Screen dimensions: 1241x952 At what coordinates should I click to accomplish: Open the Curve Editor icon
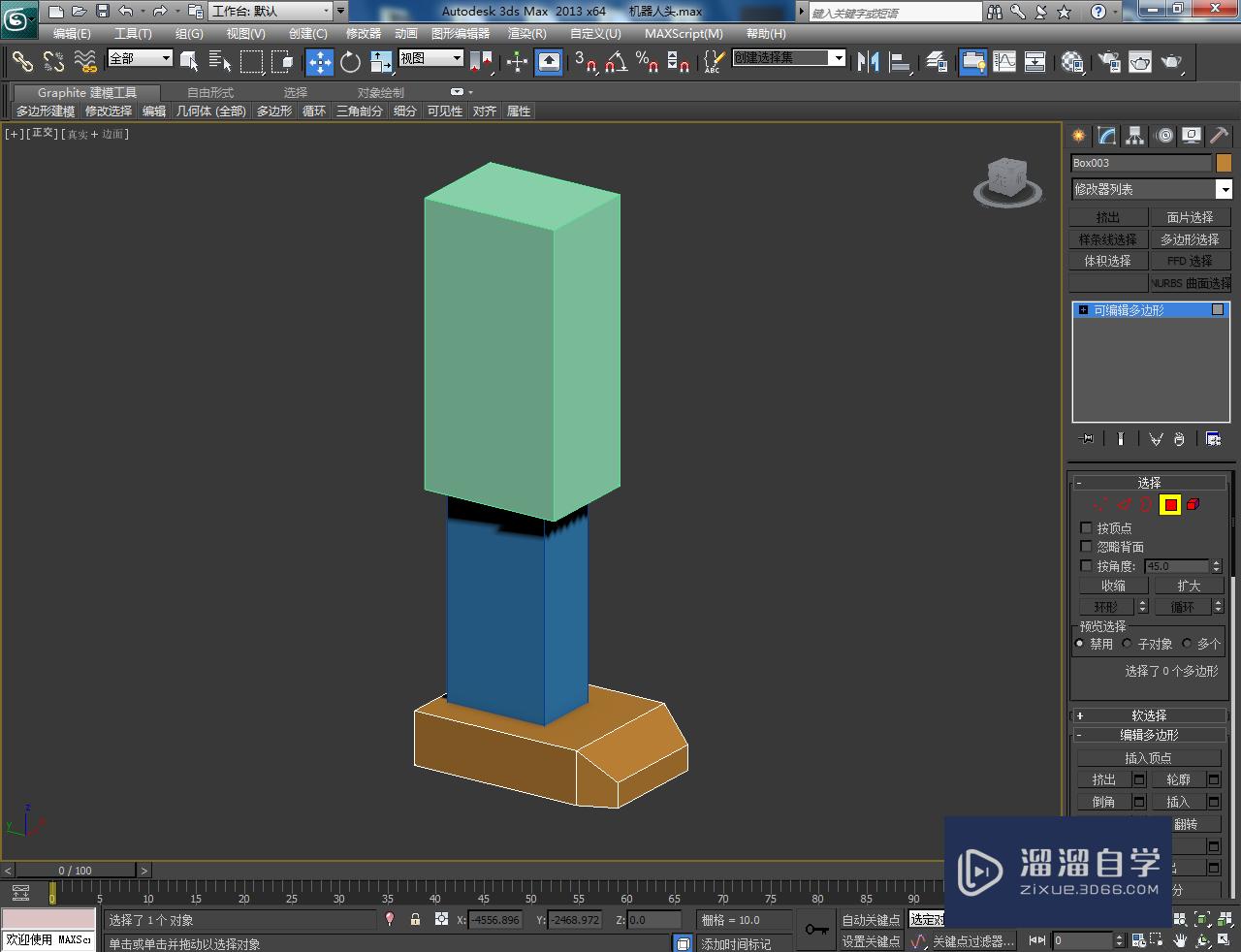click(1004, 62)
